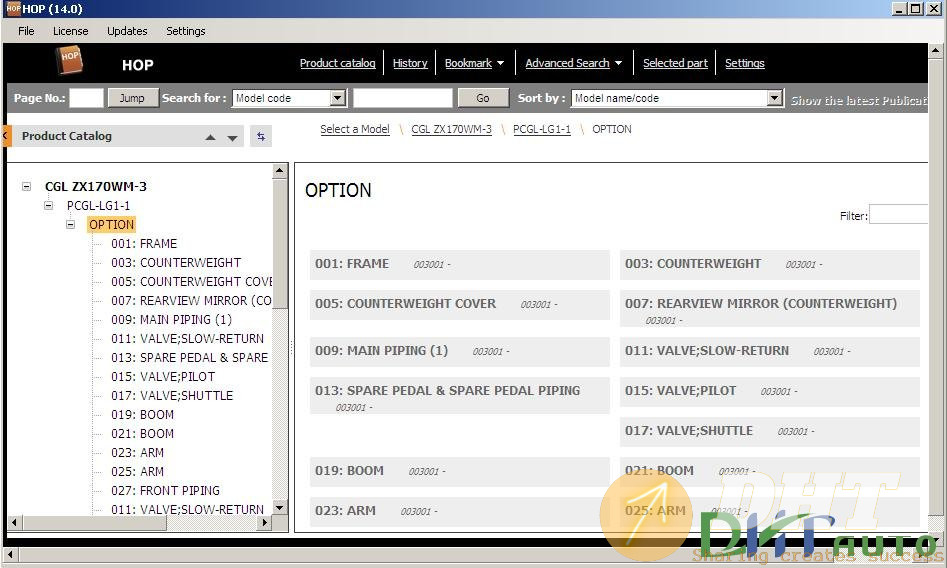This screenshot has height=568, width=947.
Task: Collapse the PCGL-LG1-1 tree node
Action: click(48, 205)
